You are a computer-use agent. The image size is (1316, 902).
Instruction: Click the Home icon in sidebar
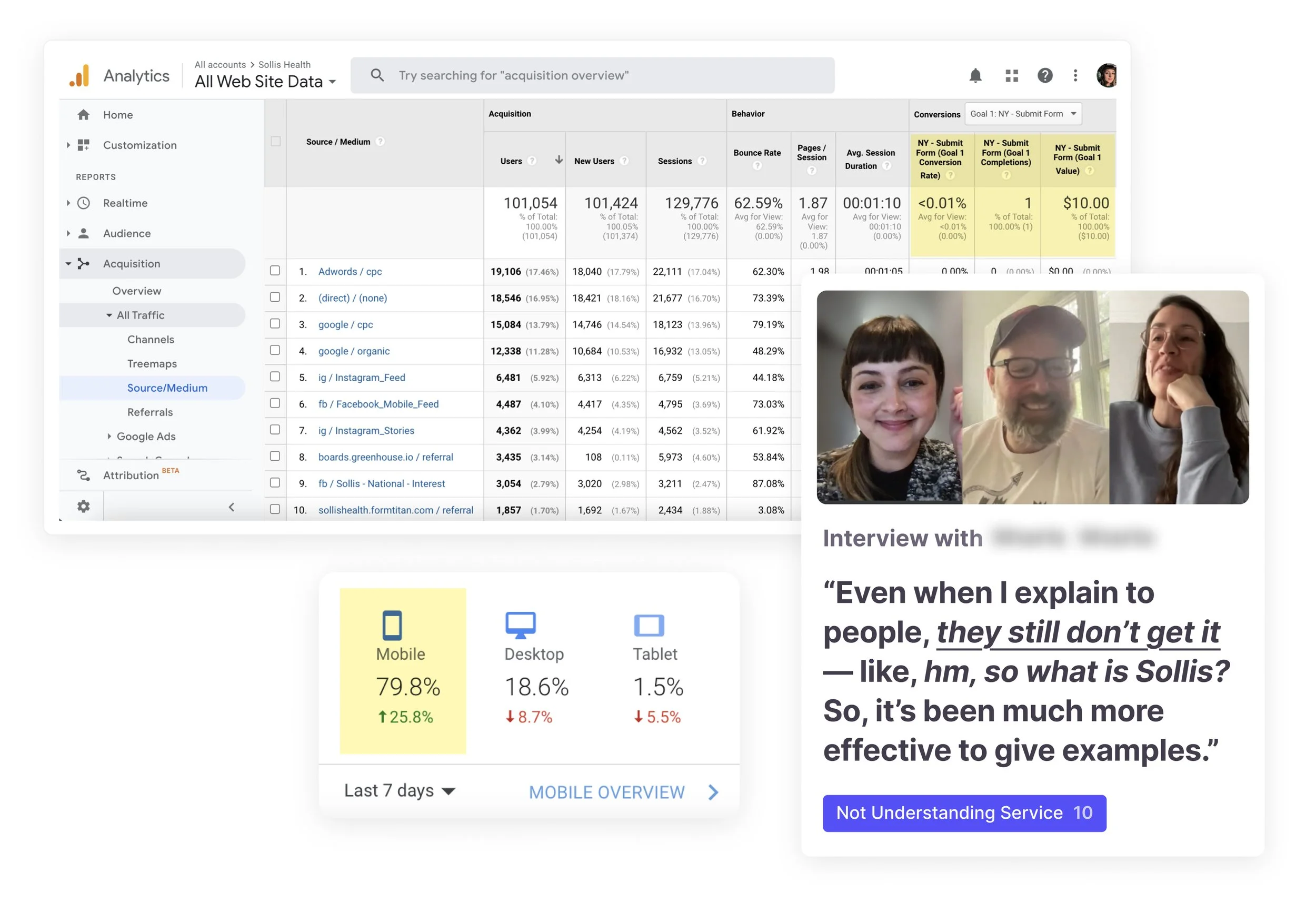83,115
